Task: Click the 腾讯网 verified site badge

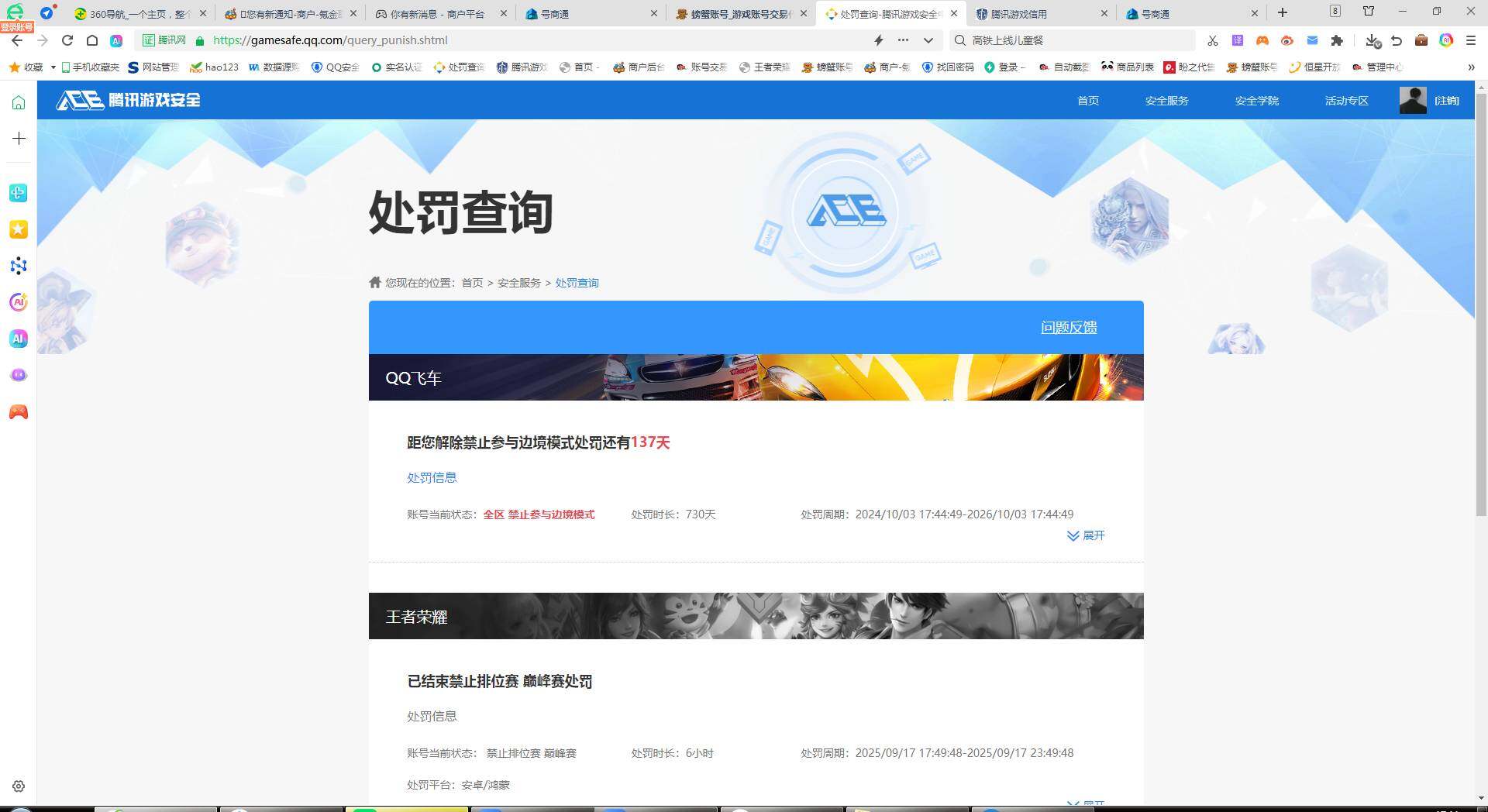Action: coord(164,40)
